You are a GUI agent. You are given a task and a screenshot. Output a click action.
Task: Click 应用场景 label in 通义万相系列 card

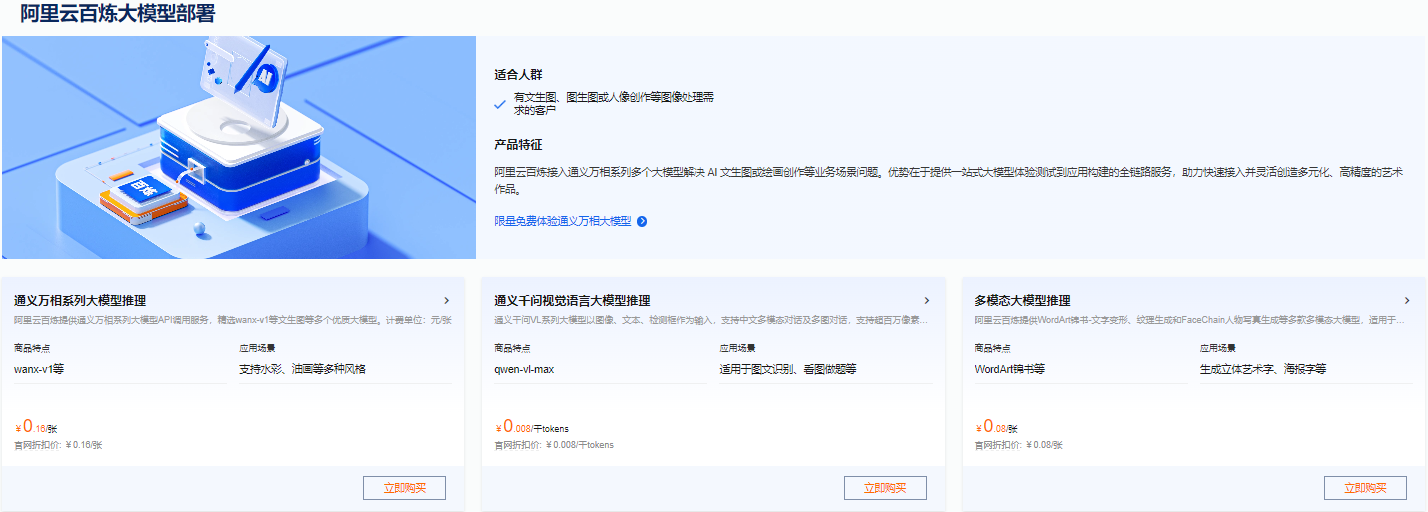point(257,348)
